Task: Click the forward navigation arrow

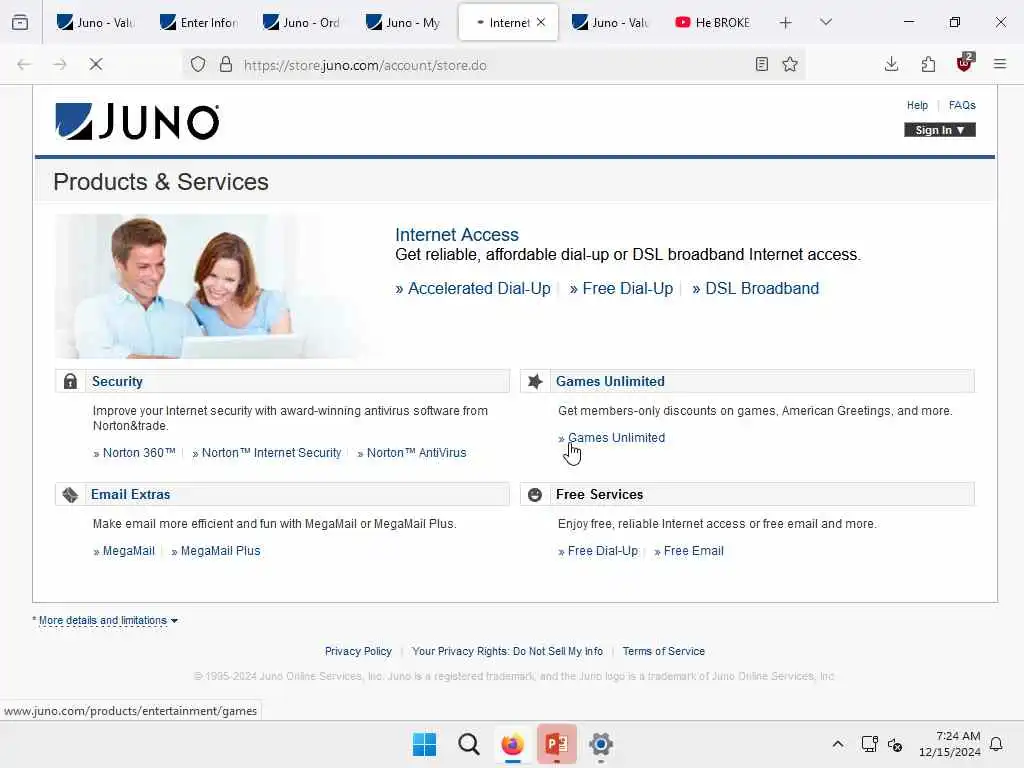Action: click(x=60, y=64)
